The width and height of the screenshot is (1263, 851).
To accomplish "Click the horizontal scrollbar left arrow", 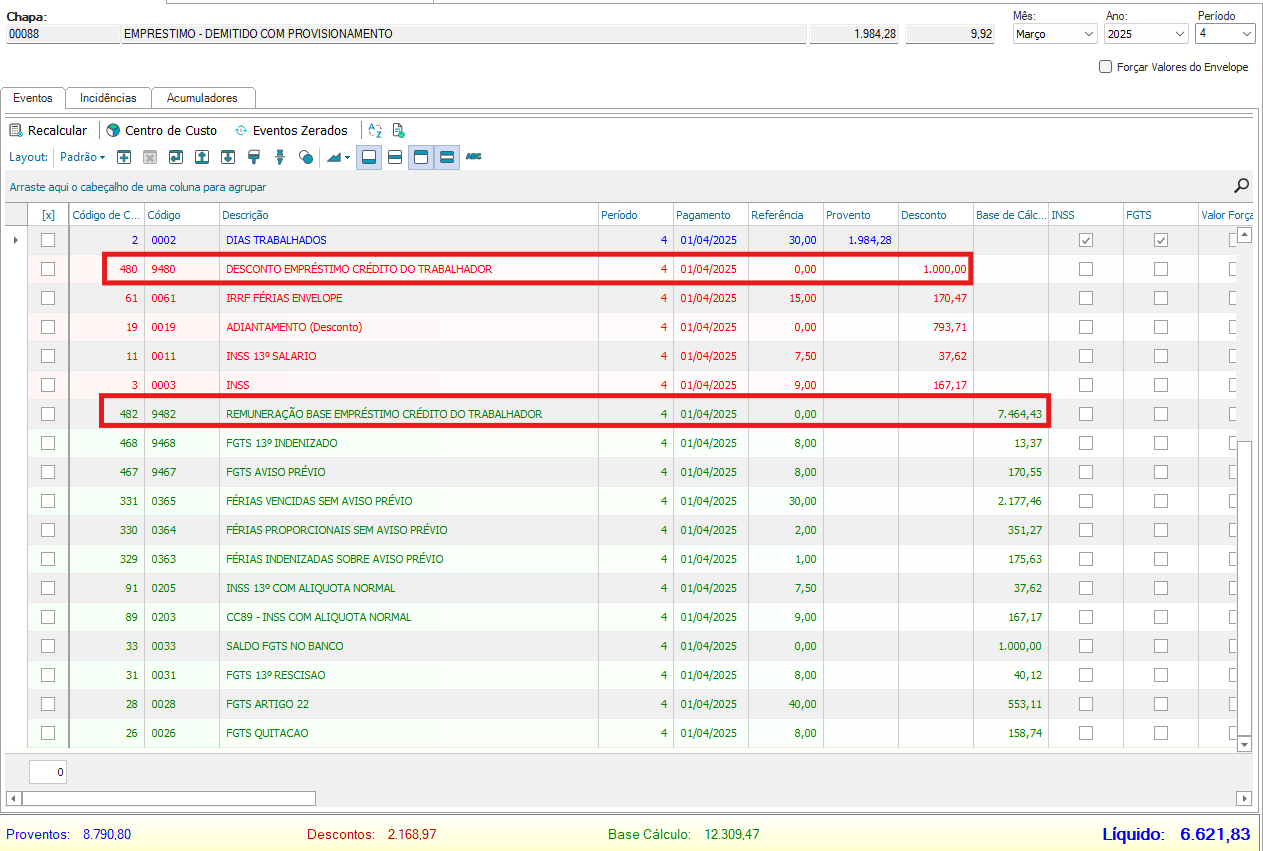I will tap(13, 798).
